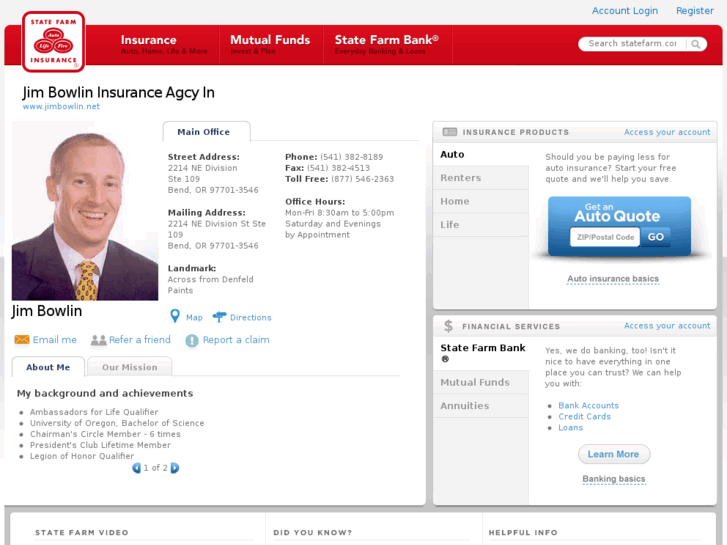Click 'University of Oregon, Bachelor of Science' item
Screen dimensions: 727x545
point(117,423)
